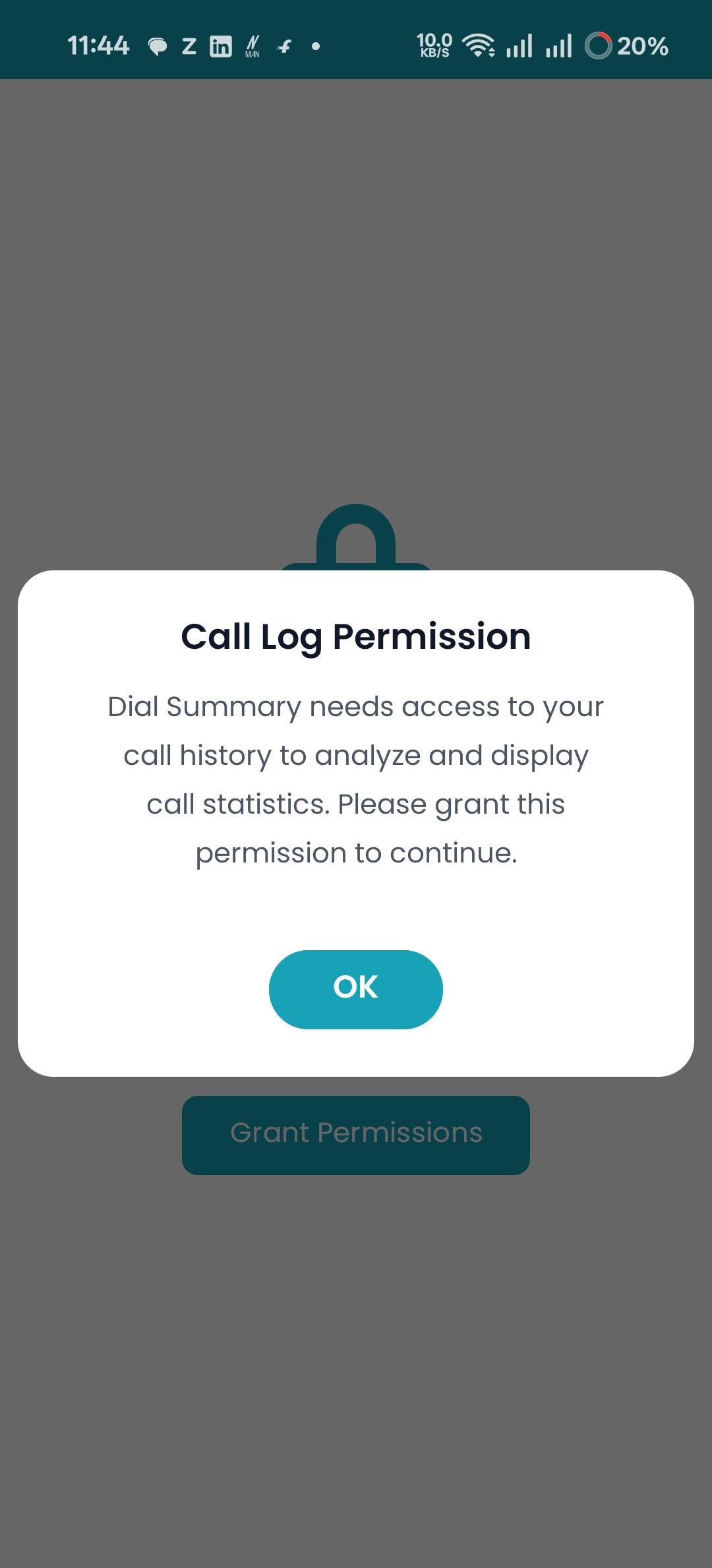This screenshot has width=712, height=1568.
Task: Tap the battery ring indicator
Action: pos(599,45)
